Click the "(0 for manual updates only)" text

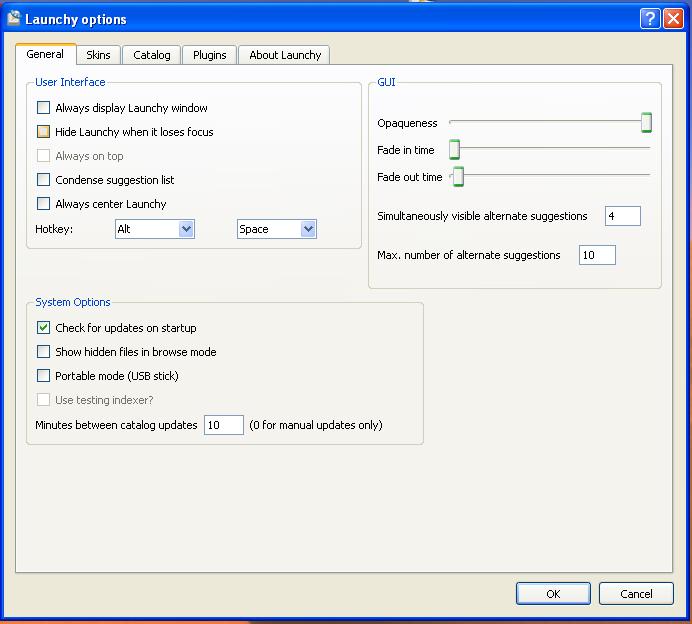click(x=316, y=425)
